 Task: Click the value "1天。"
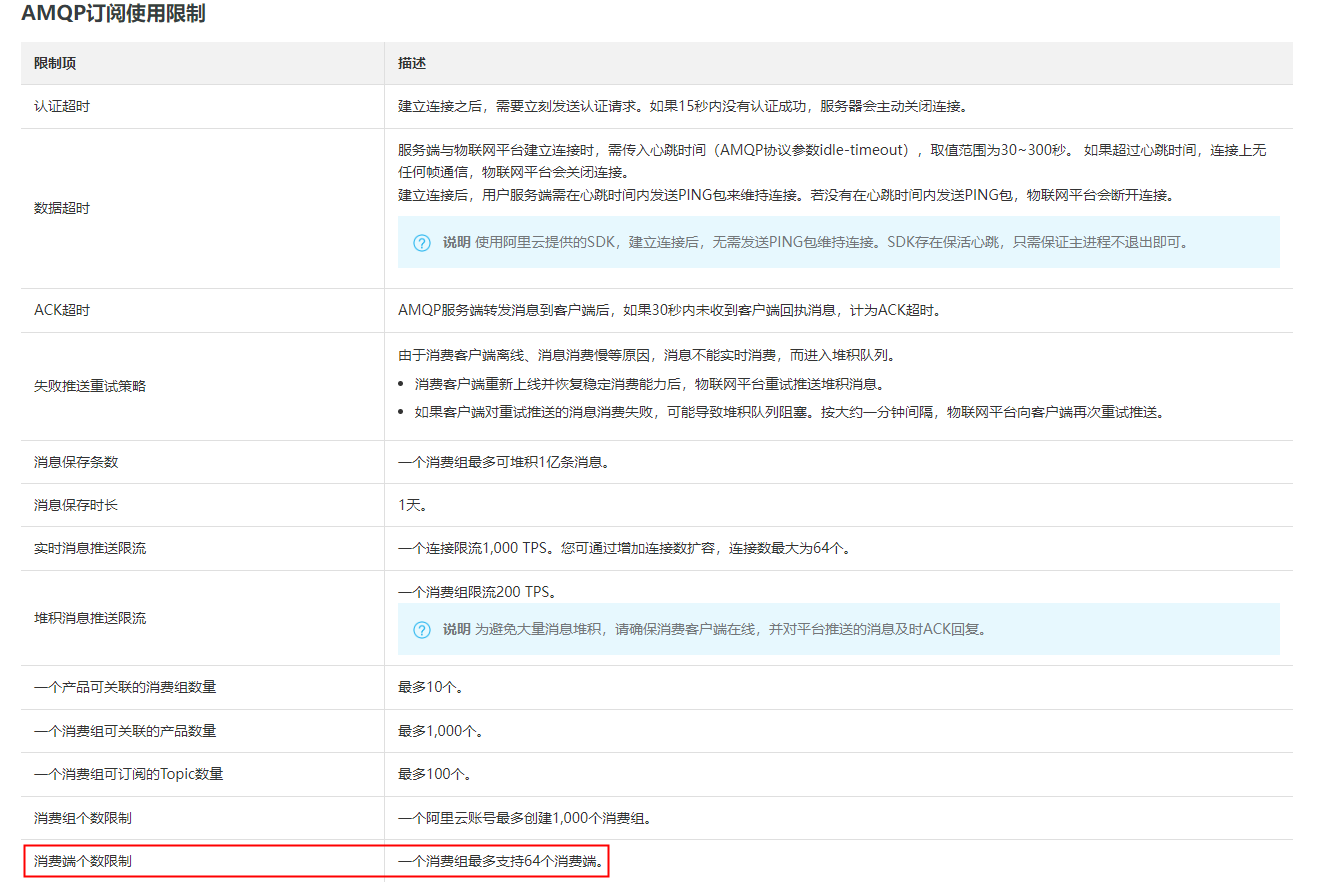[413, 505]
